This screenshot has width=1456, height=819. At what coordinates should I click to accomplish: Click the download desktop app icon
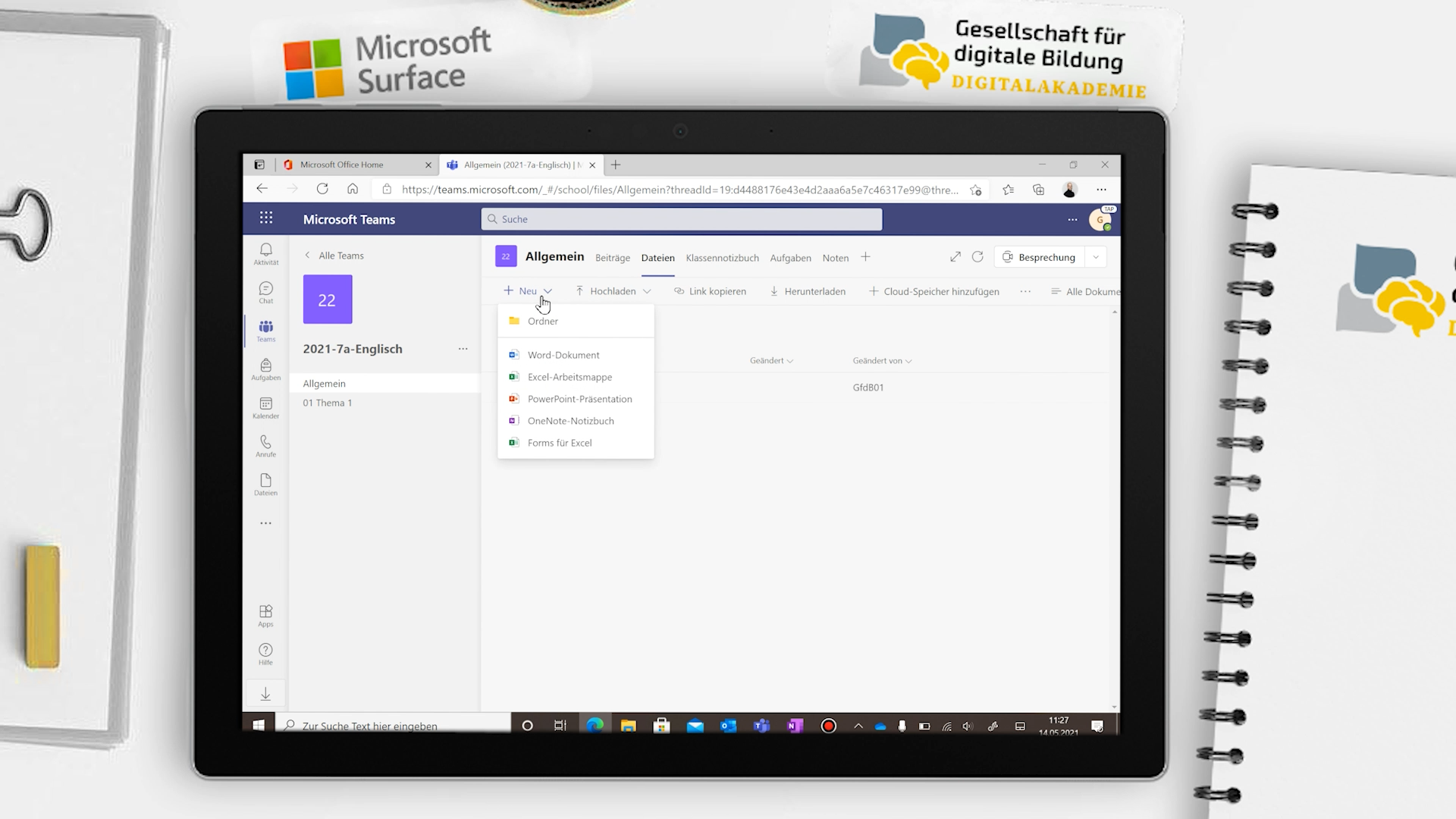(265, 694)
